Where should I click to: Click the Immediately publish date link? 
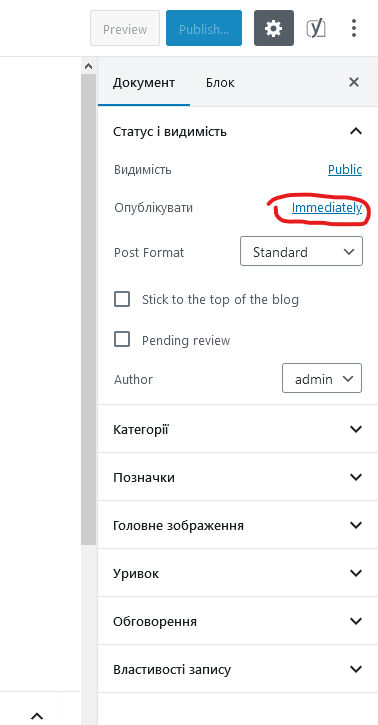326,208
